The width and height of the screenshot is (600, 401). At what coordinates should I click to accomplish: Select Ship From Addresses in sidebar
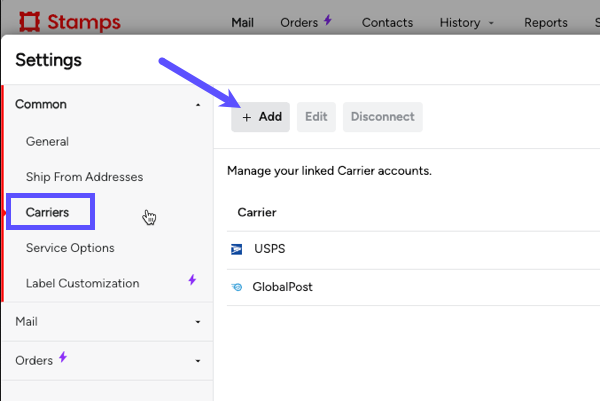tap(84, 177)
